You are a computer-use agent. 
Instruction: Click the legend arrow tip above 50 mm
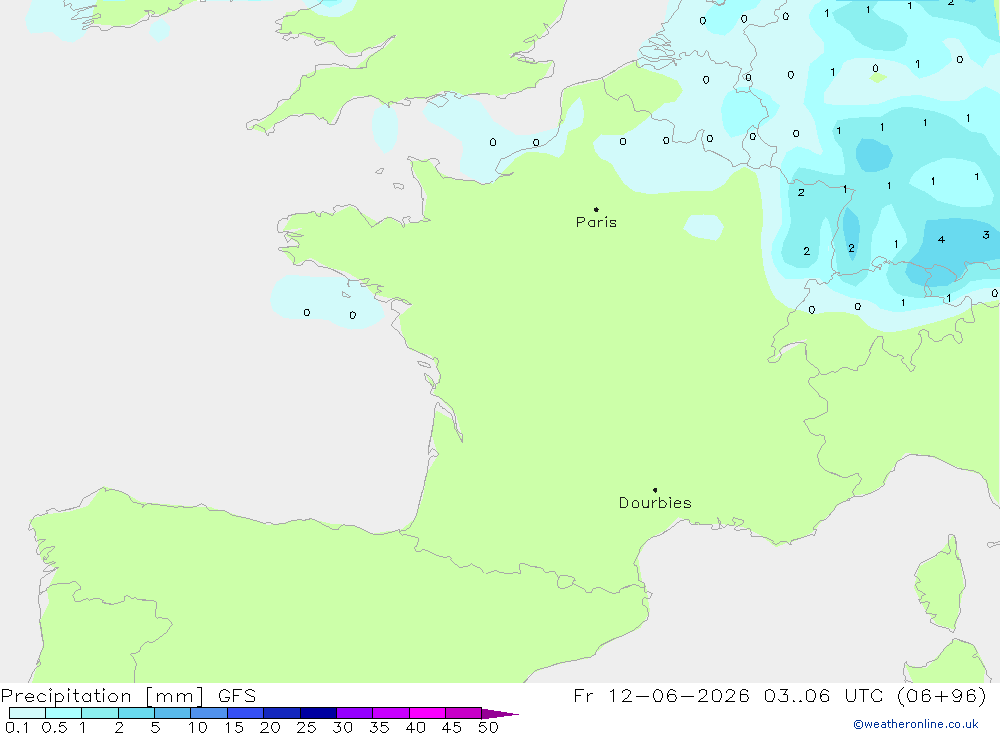(501, 713)
